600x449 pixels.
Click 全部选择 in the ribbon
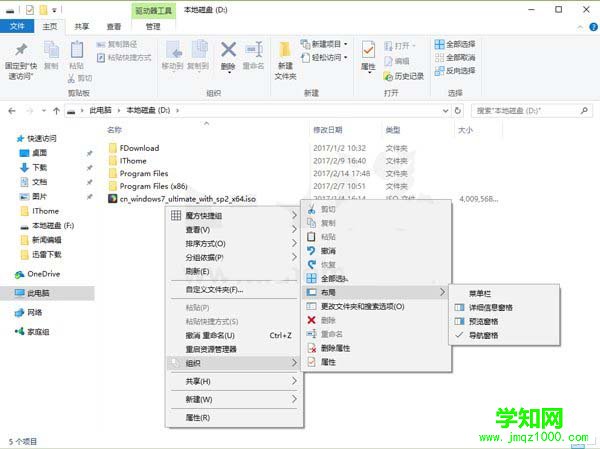tap(455, 44)
